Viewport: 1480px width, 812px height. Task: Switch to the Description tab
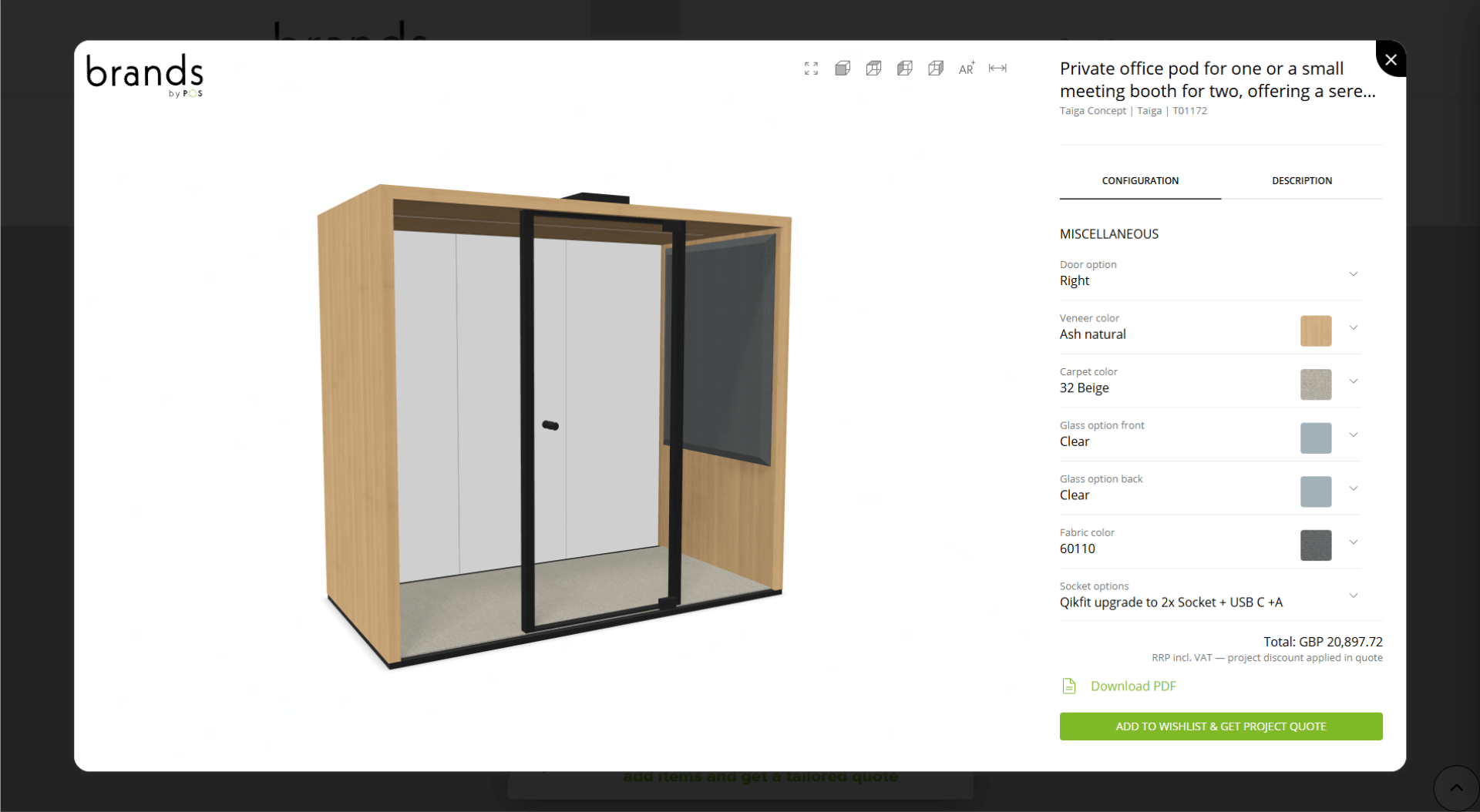point(1301,181)
